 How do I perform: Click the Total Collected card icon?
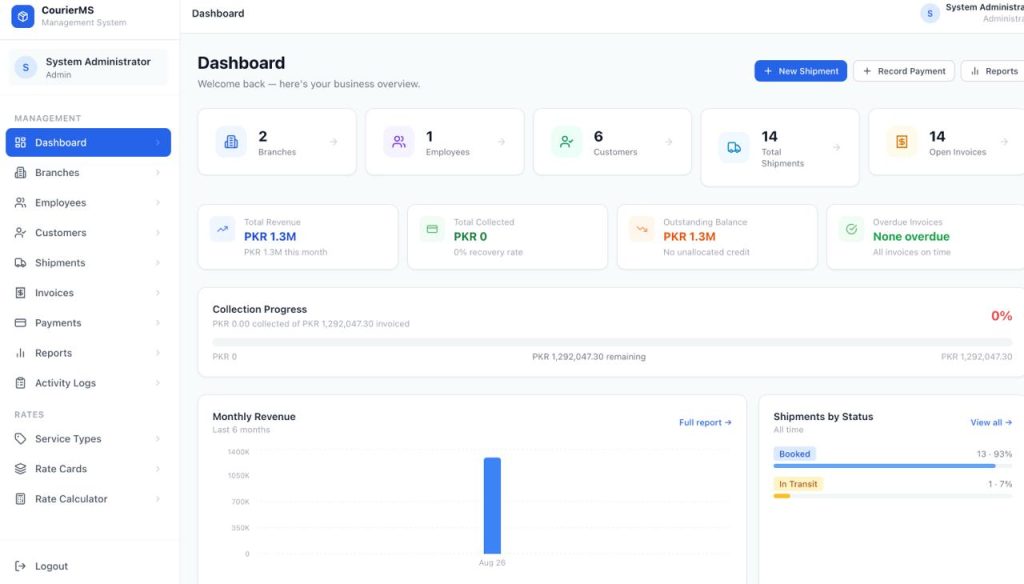coord(432,229)
